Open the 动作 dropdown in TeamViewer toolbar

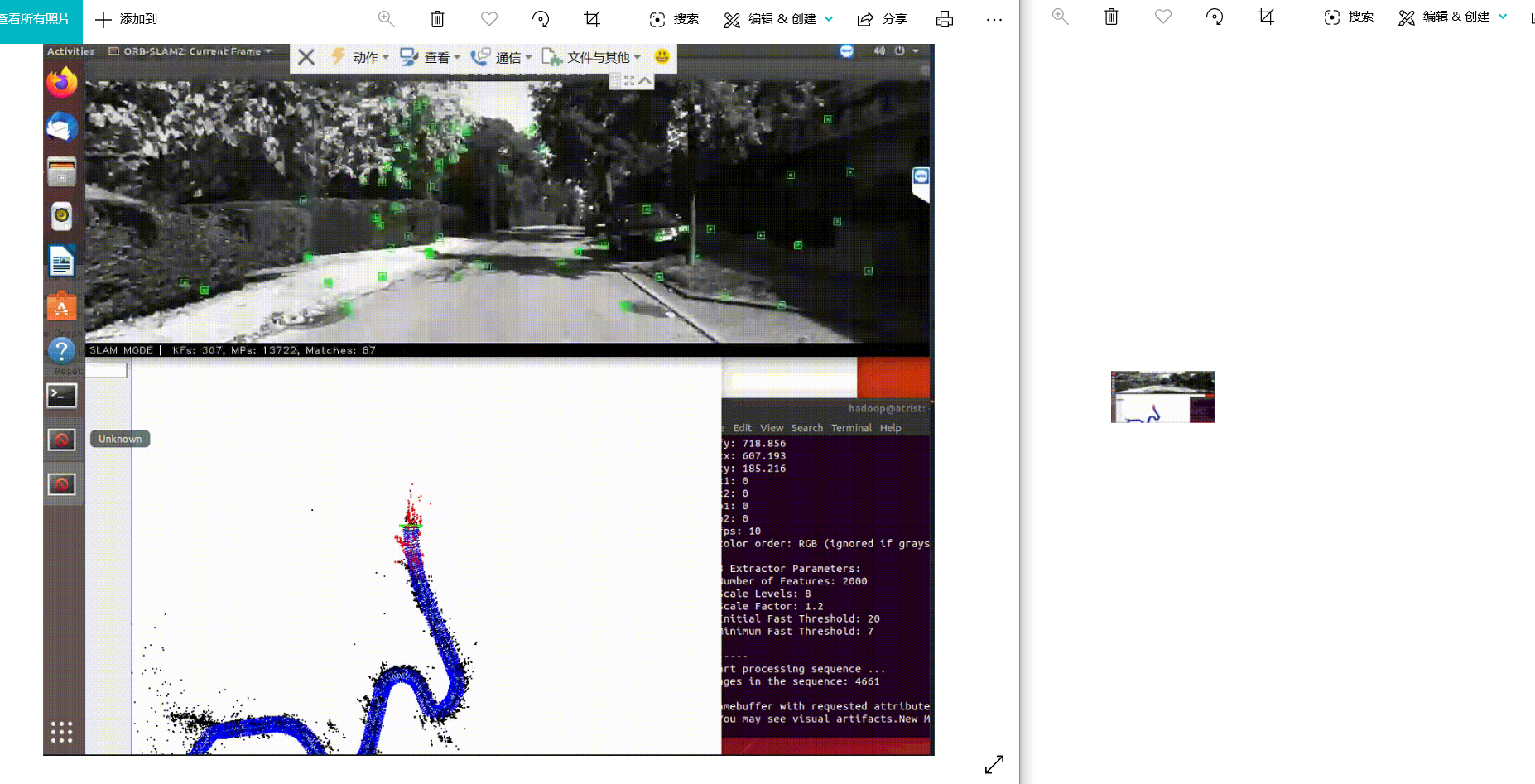(359, 57)
